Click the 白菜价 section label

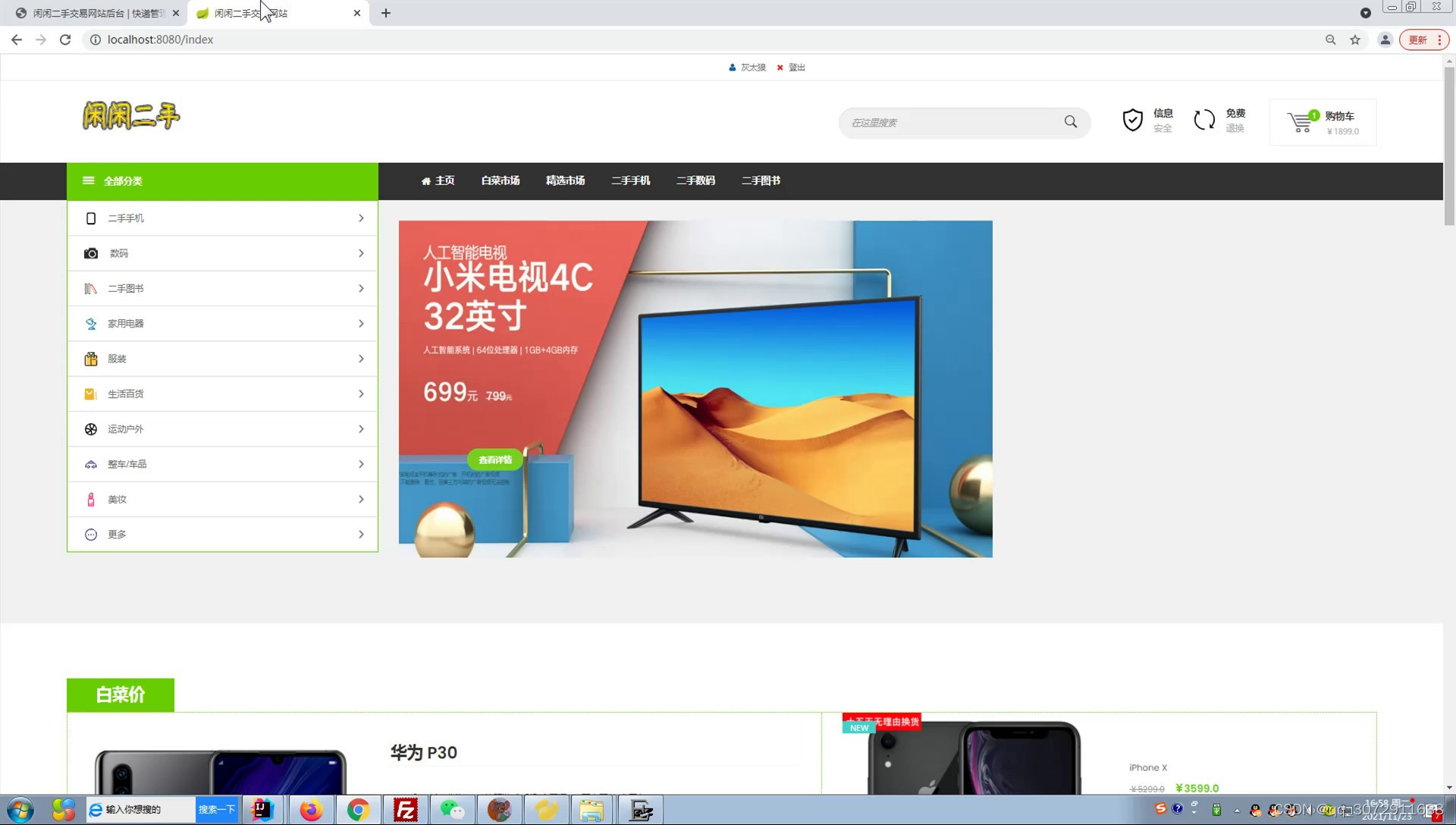point(121,695)
